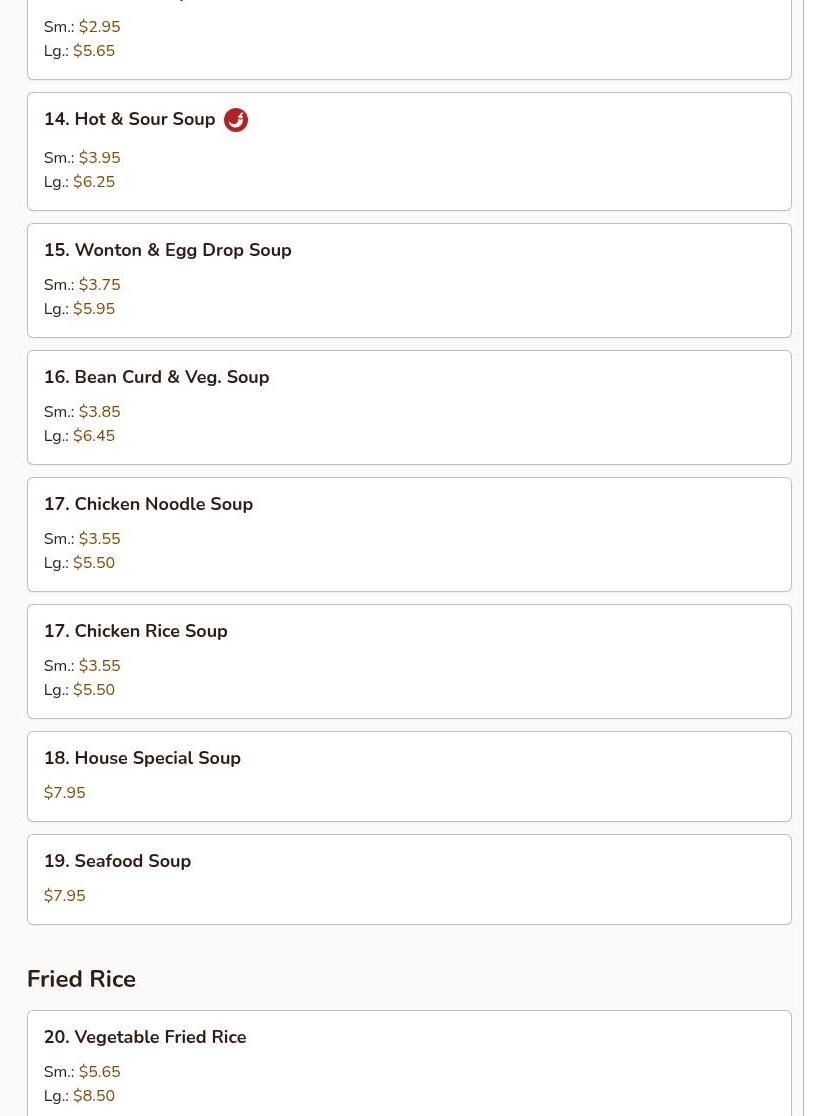Pick Hot & Sour Soup large $6.25 price
The width and height of the screenshot is (824, 1116).
click(x=94, y=181)
